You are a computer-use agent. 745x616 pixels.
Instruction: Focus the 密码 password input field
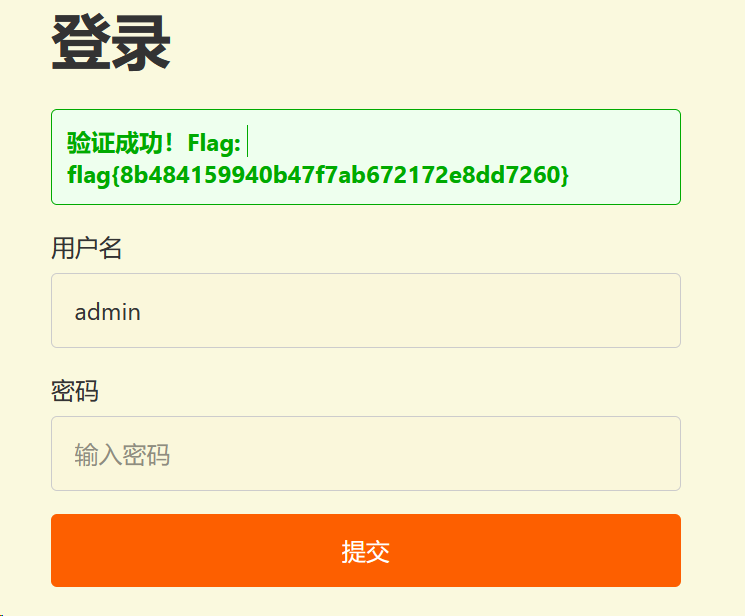[366, 453]
